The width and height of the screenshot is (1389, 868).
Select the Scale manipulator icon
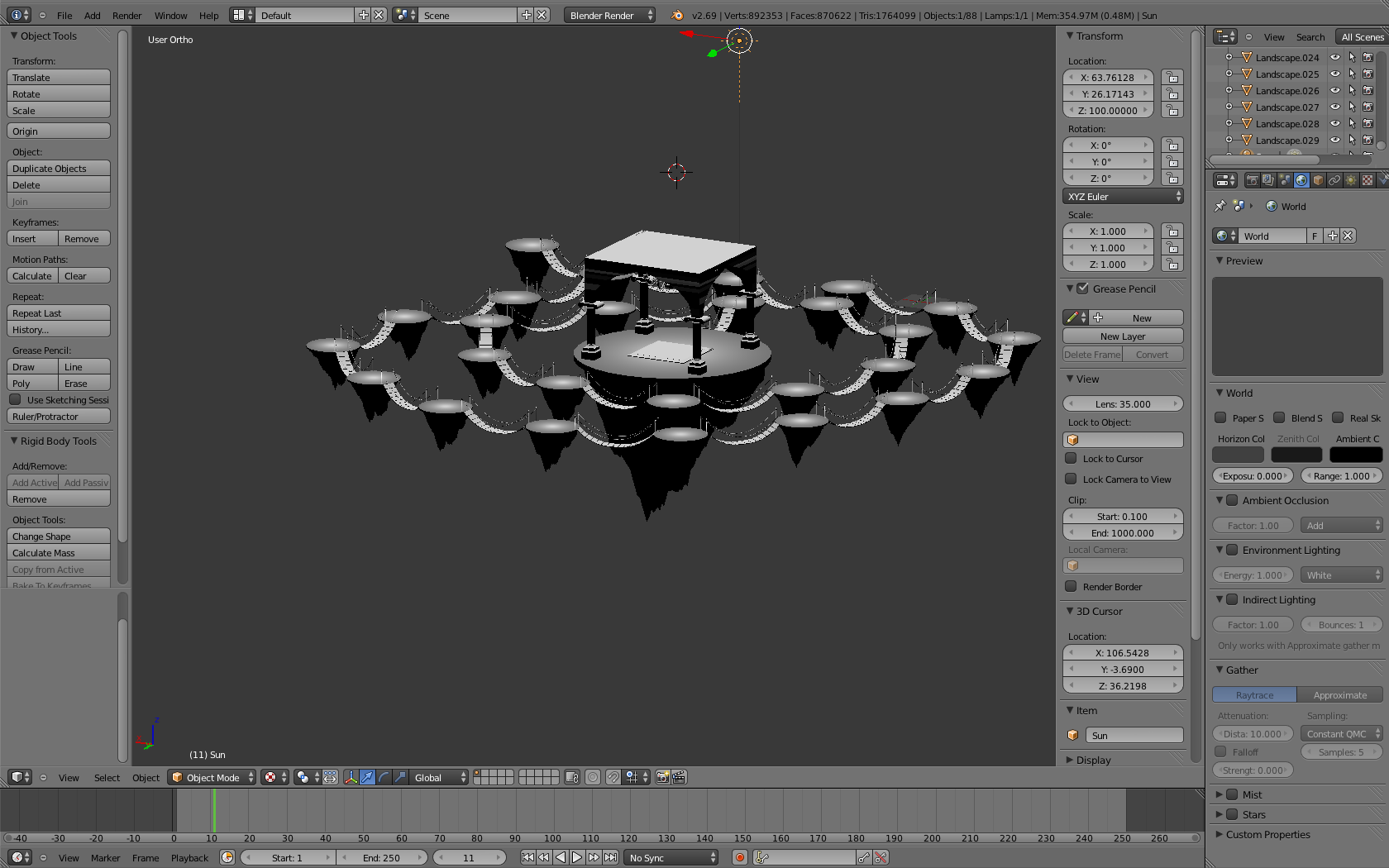(400, 777)
